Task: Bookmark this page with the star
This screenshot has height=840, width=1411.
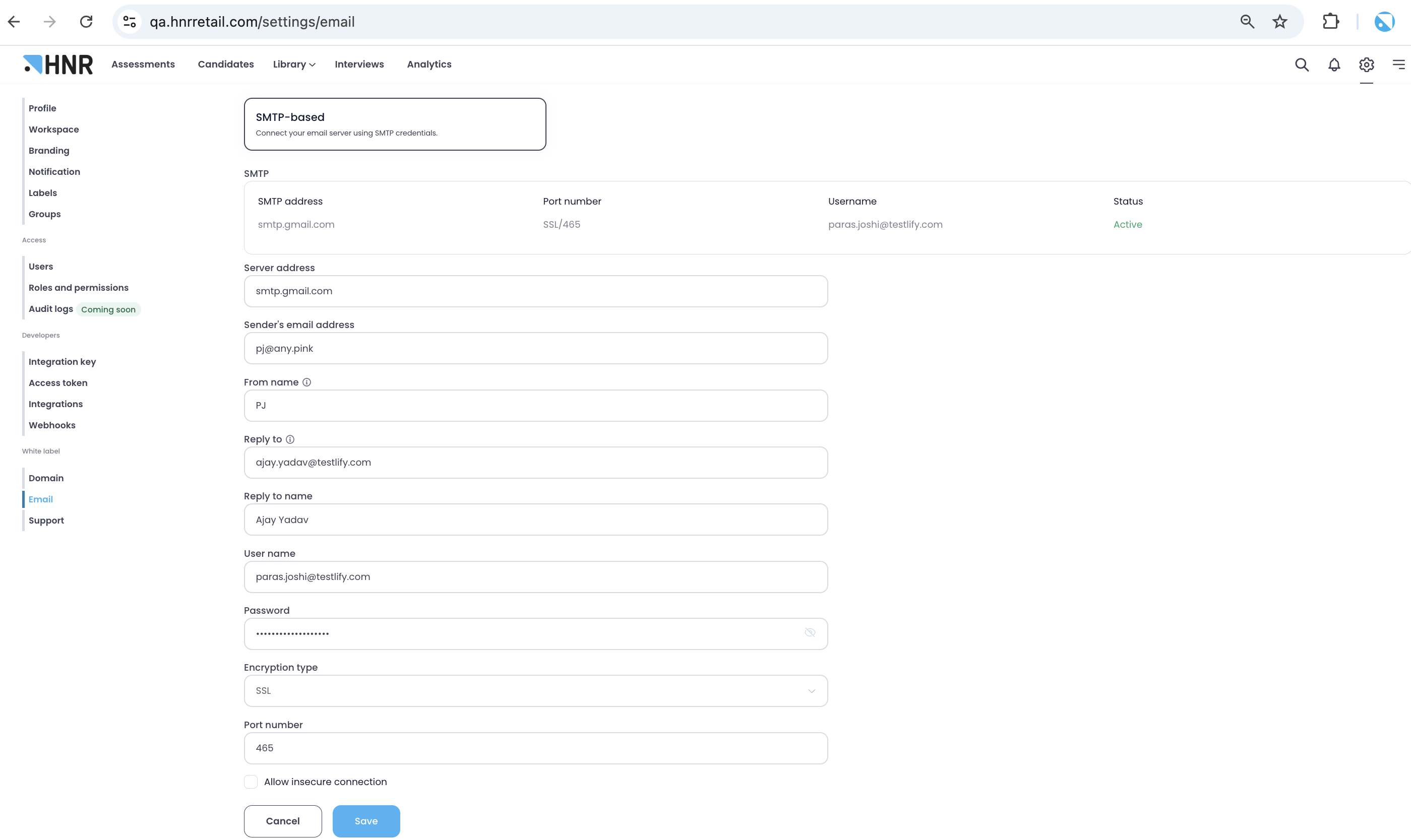Action: click(x=1279, y=22)
